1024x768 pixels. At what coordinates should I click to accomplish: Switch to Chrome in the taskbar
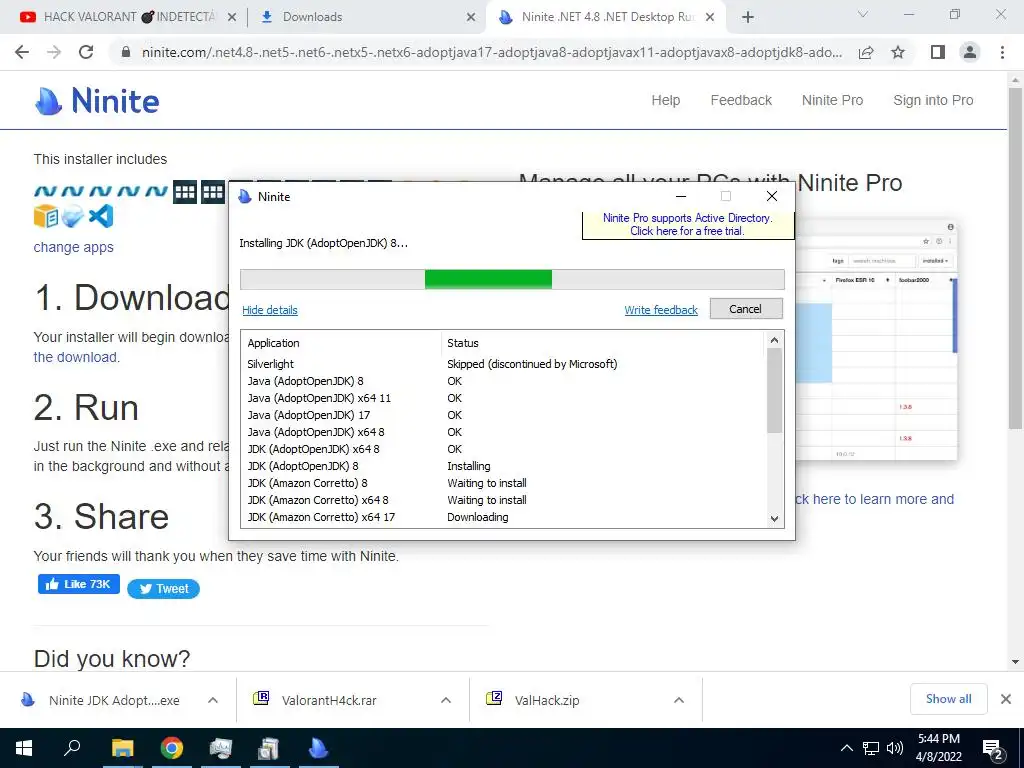(172, 748)
